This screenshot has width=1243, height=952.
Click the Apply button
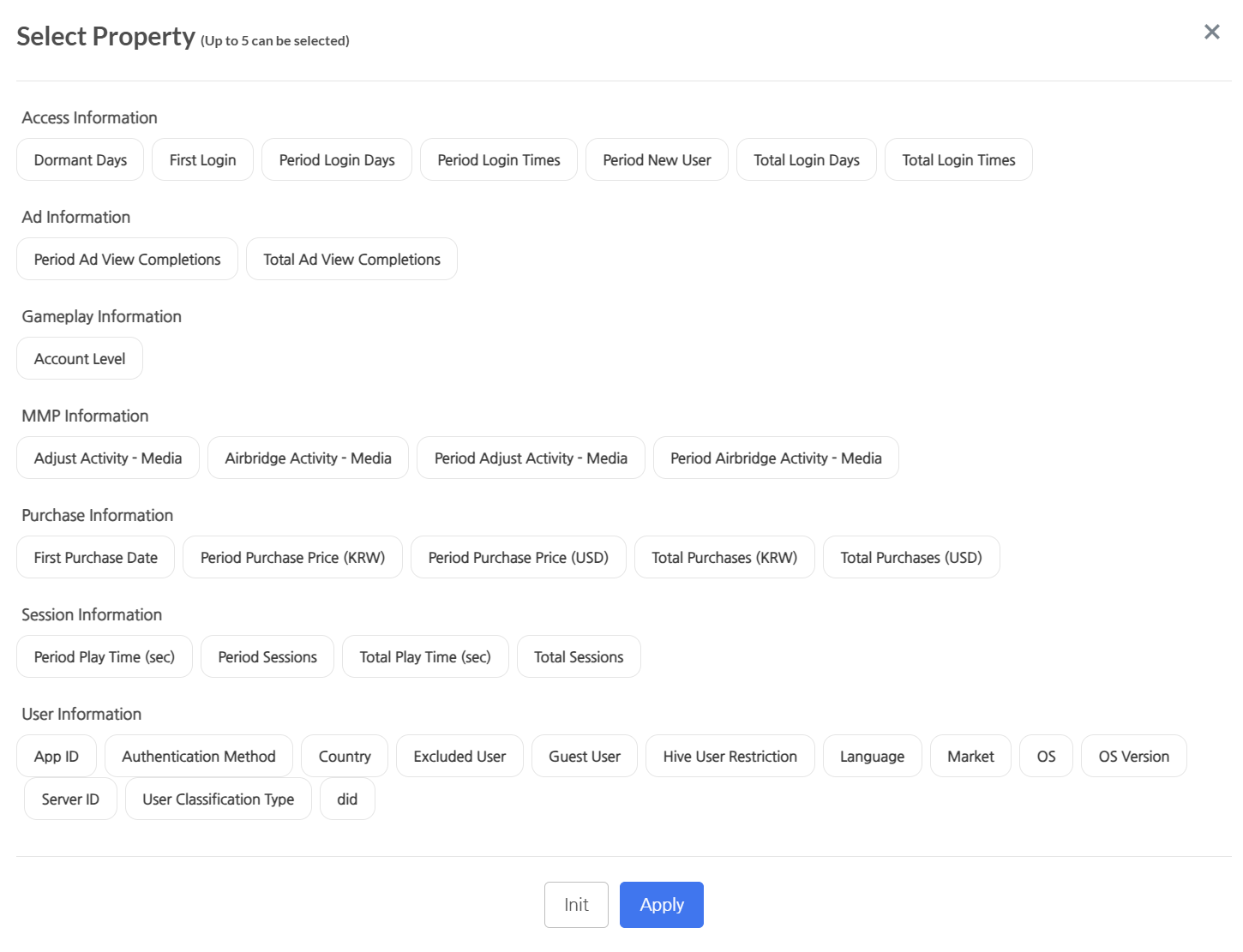click(x=661, y=905)
